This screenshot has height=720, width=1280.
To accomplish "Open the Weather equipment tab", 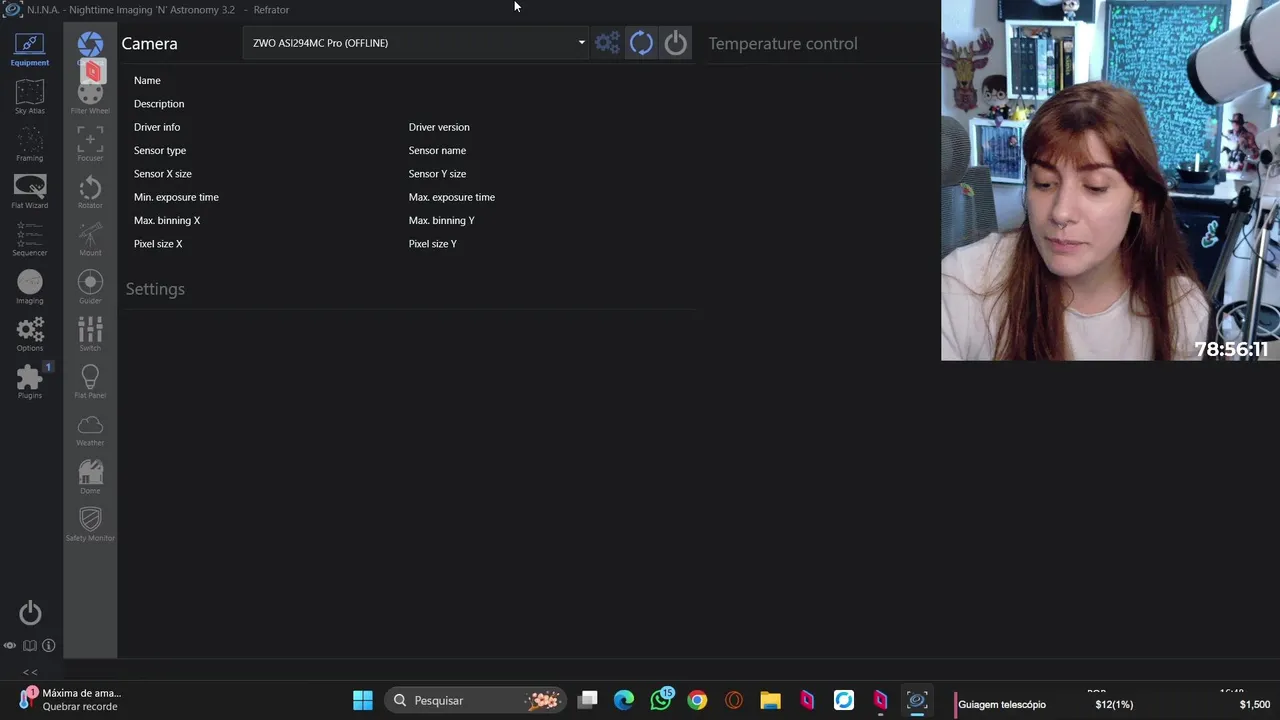I will [x=90, y=430].
